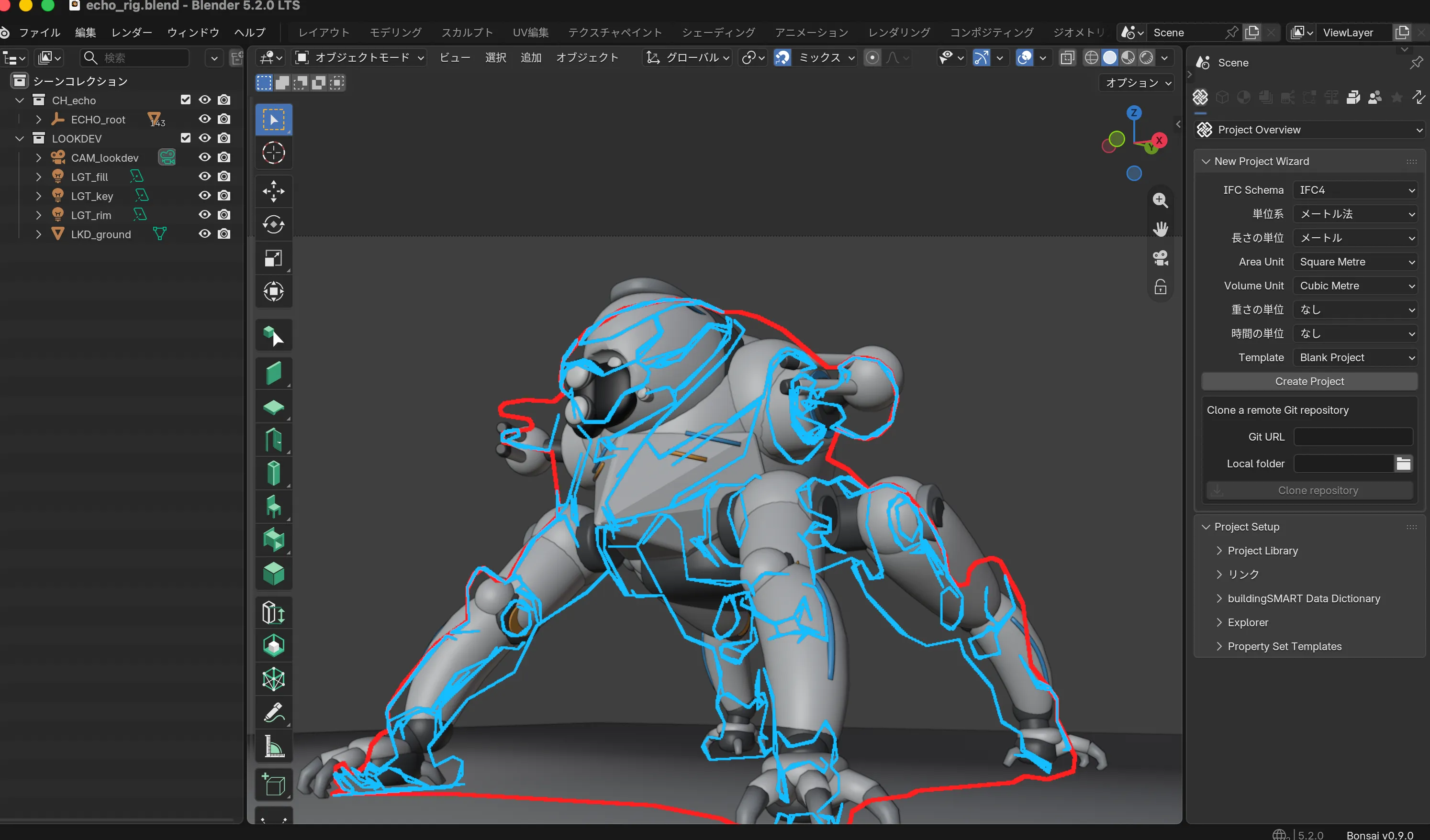The width and height of the screenshot is (1430, 840).
Task: Open the Object Mode dropdown
Action: tap(360, 57)
